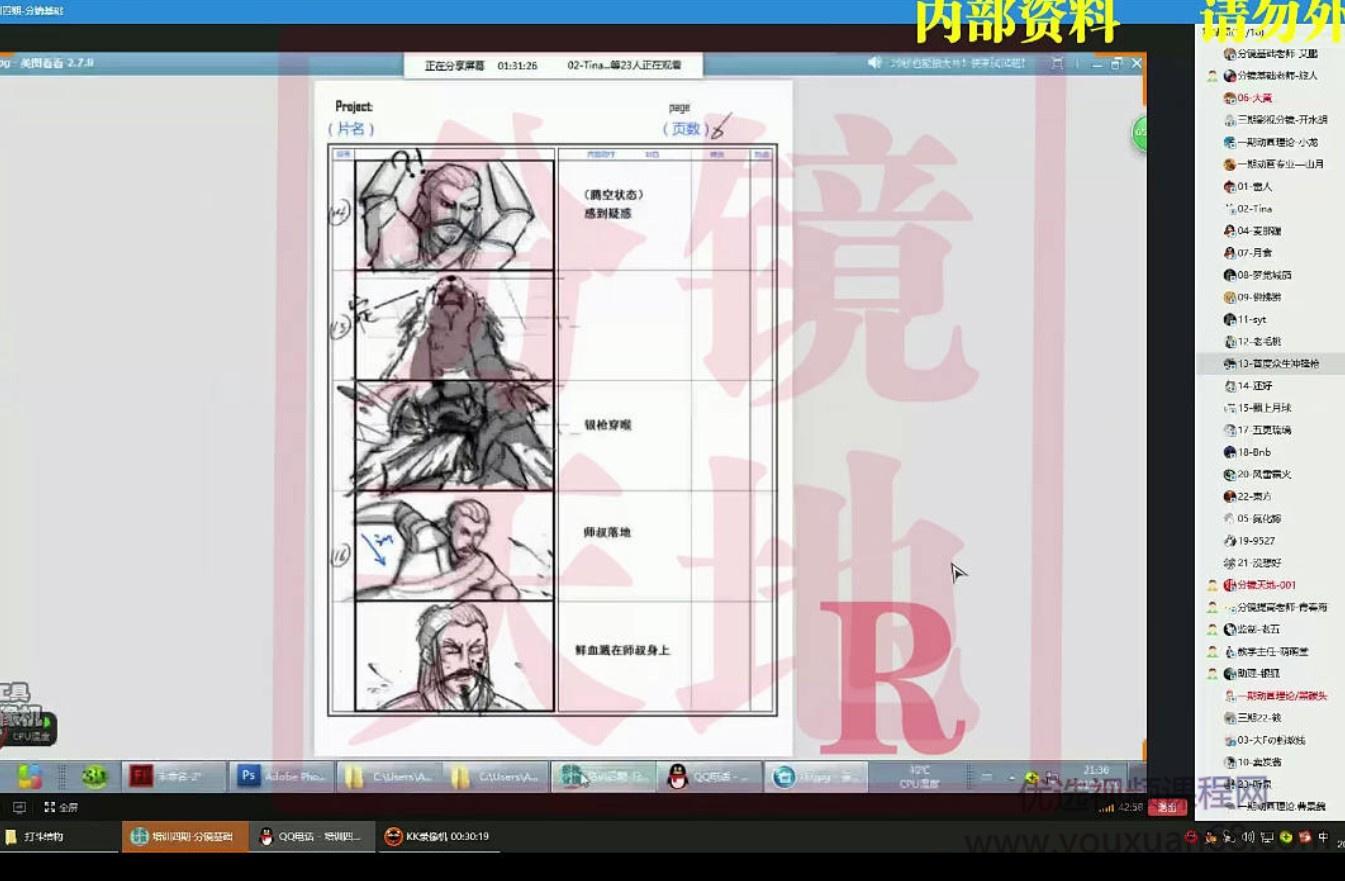Click the green circular badge at the screen edge
The width and height of the screenshot is (1345, 881).
[x=1139, y=134]
